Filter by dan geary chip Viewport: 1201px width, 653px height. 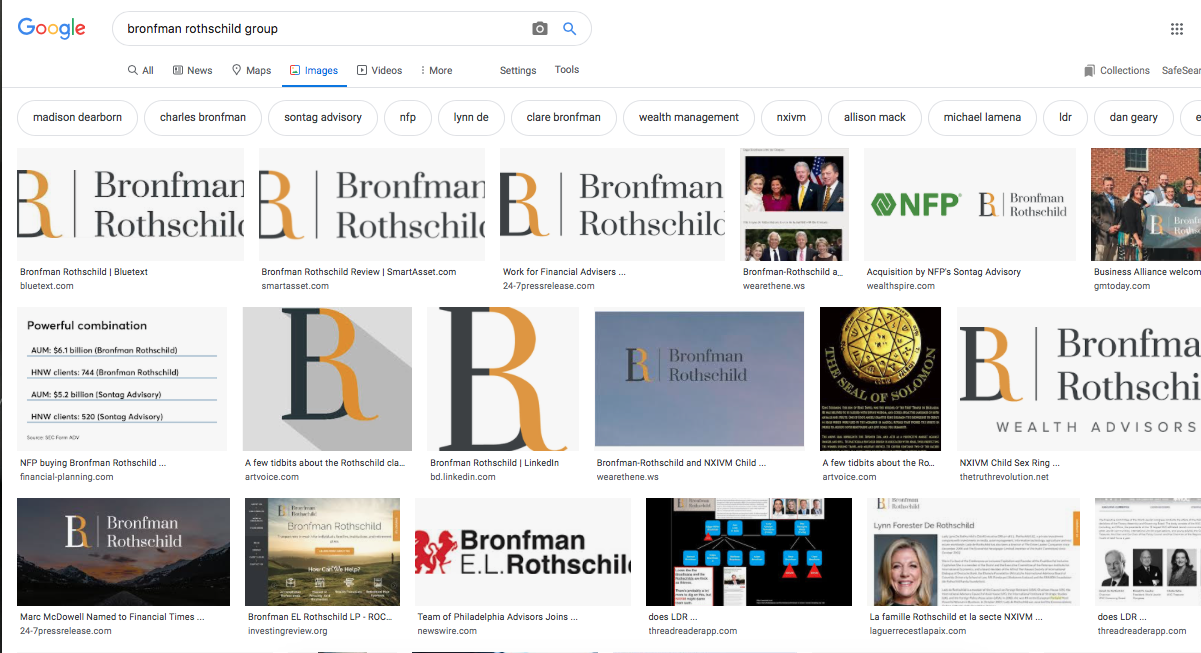(x=1134, y=117)
